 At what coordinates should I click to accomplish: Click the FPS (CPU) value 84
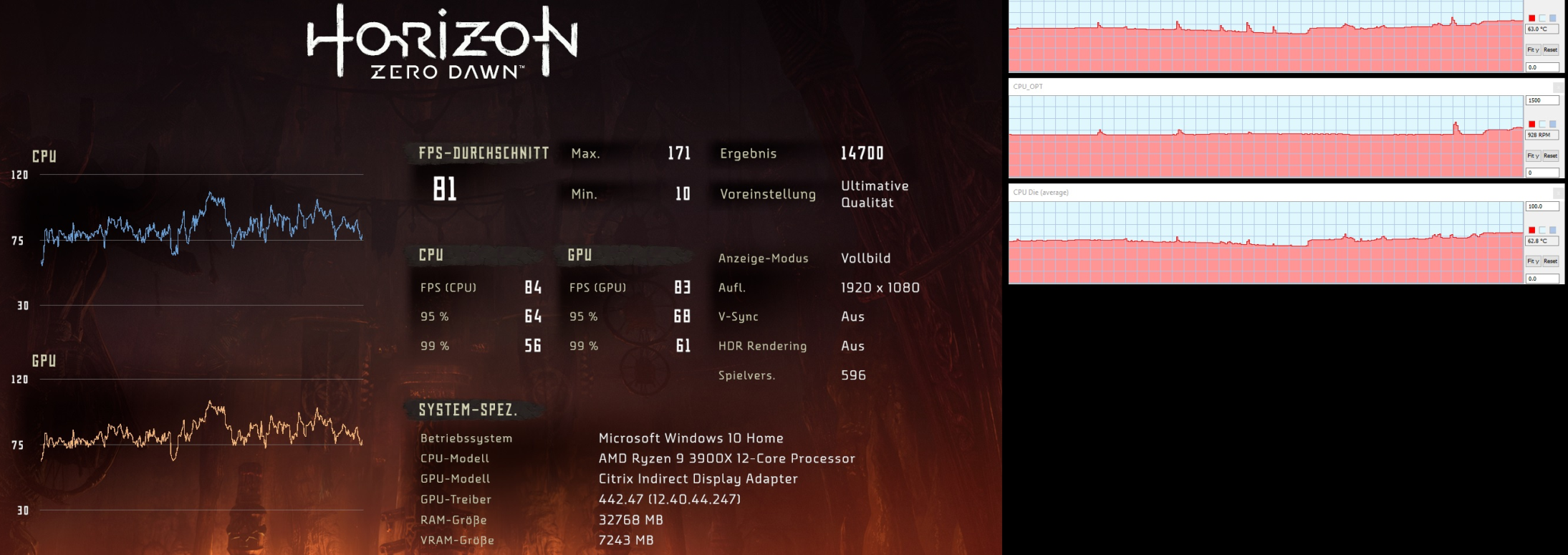tap(533, 288)
